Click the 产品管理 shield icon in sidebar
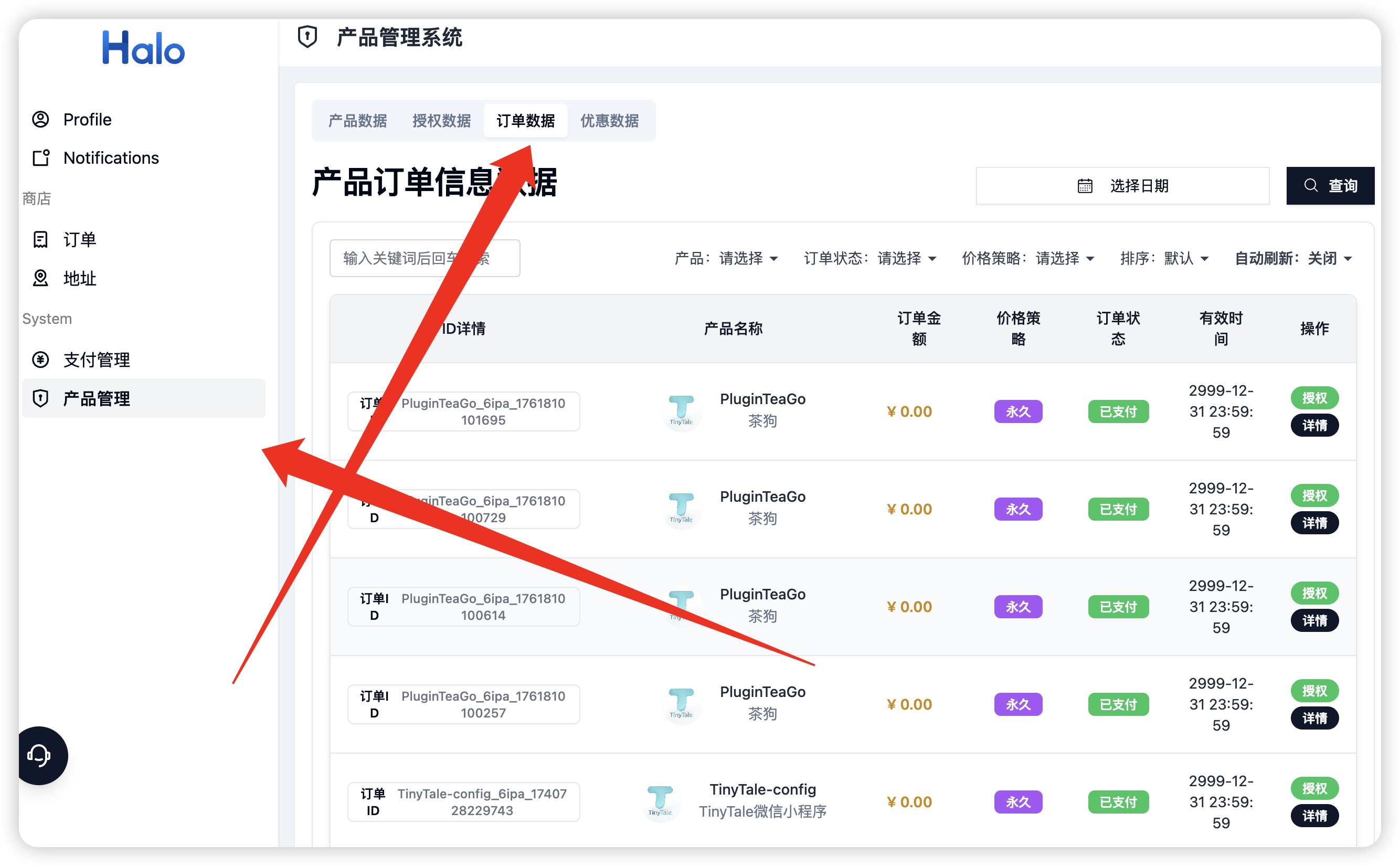The width and height of the screenshot is (1400, 866). tap(40, 398)
